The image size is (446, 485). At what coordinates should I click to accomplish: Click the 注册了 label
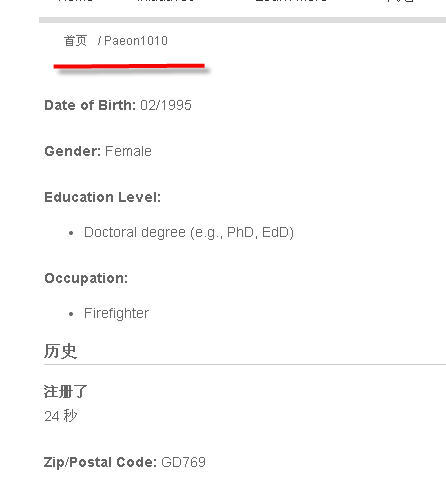(65, 391)
